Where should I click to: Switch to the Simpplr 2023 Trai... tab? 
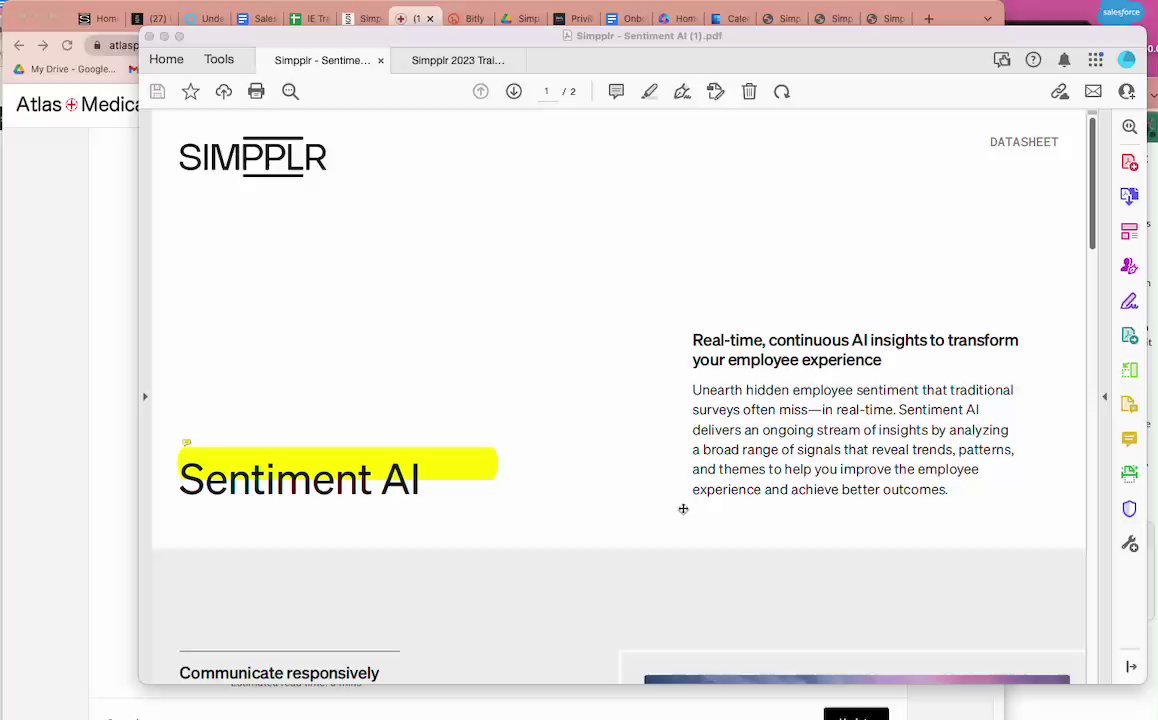click(x=458, y=61)
